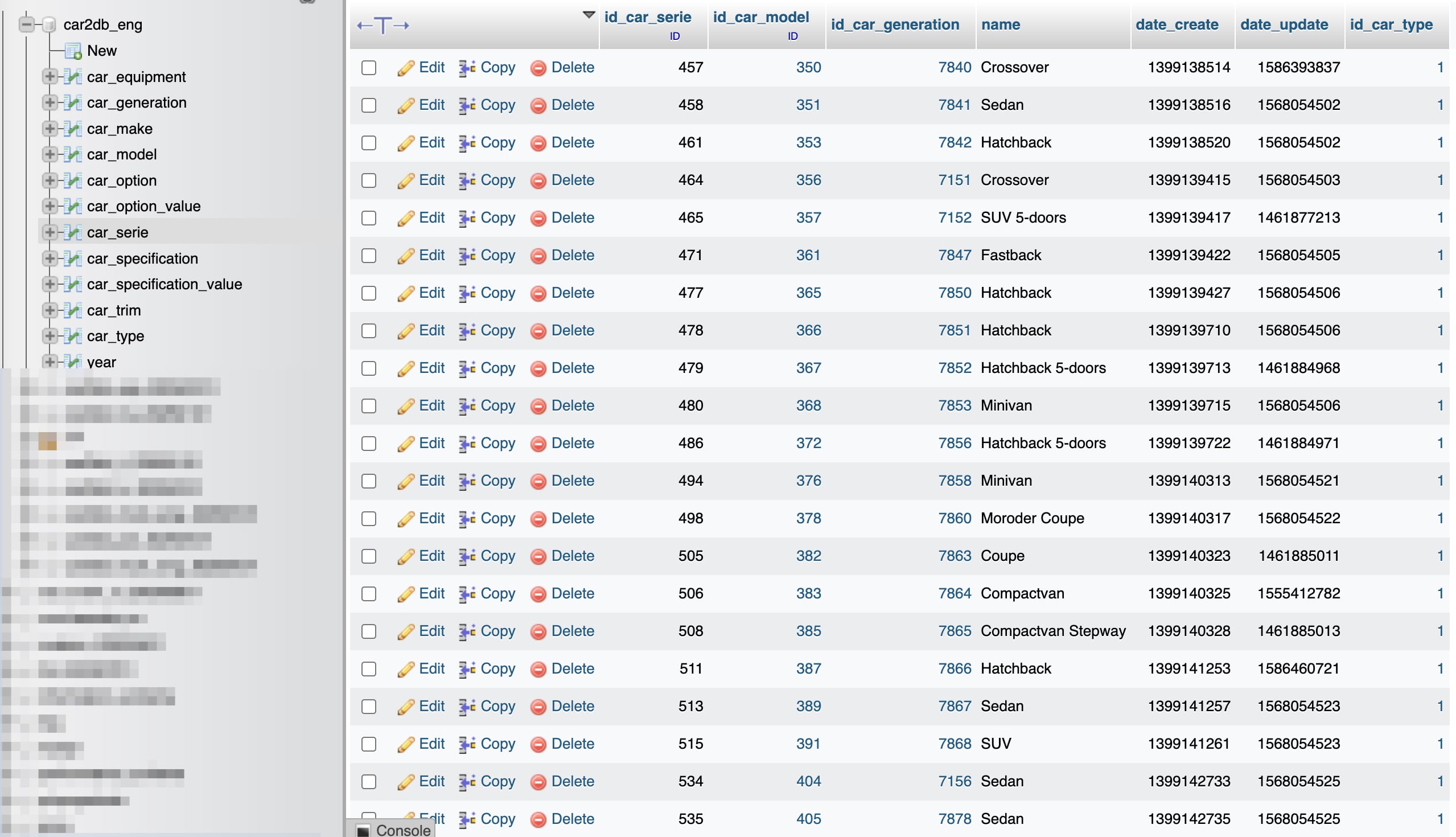Click the red Delete icon in row 461
Image resolution: width=1456 pixels, height=837 pixels.
pyautogui.click(x=538, y=143)
